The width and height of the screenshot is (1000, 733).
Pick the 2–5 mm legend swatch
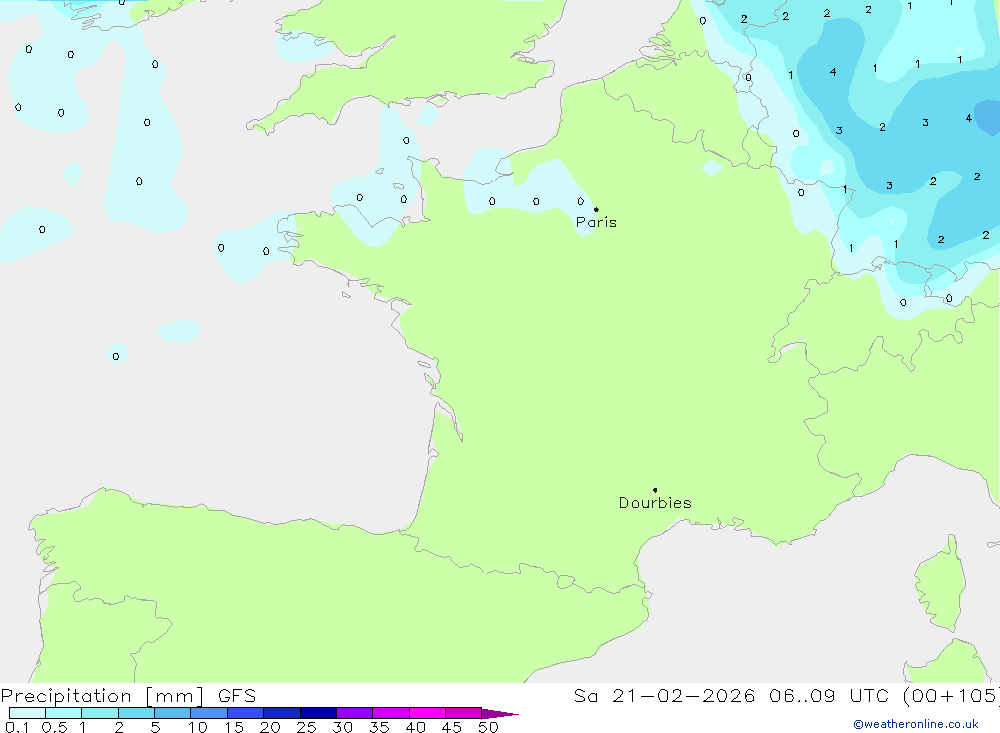pos(136,713)
